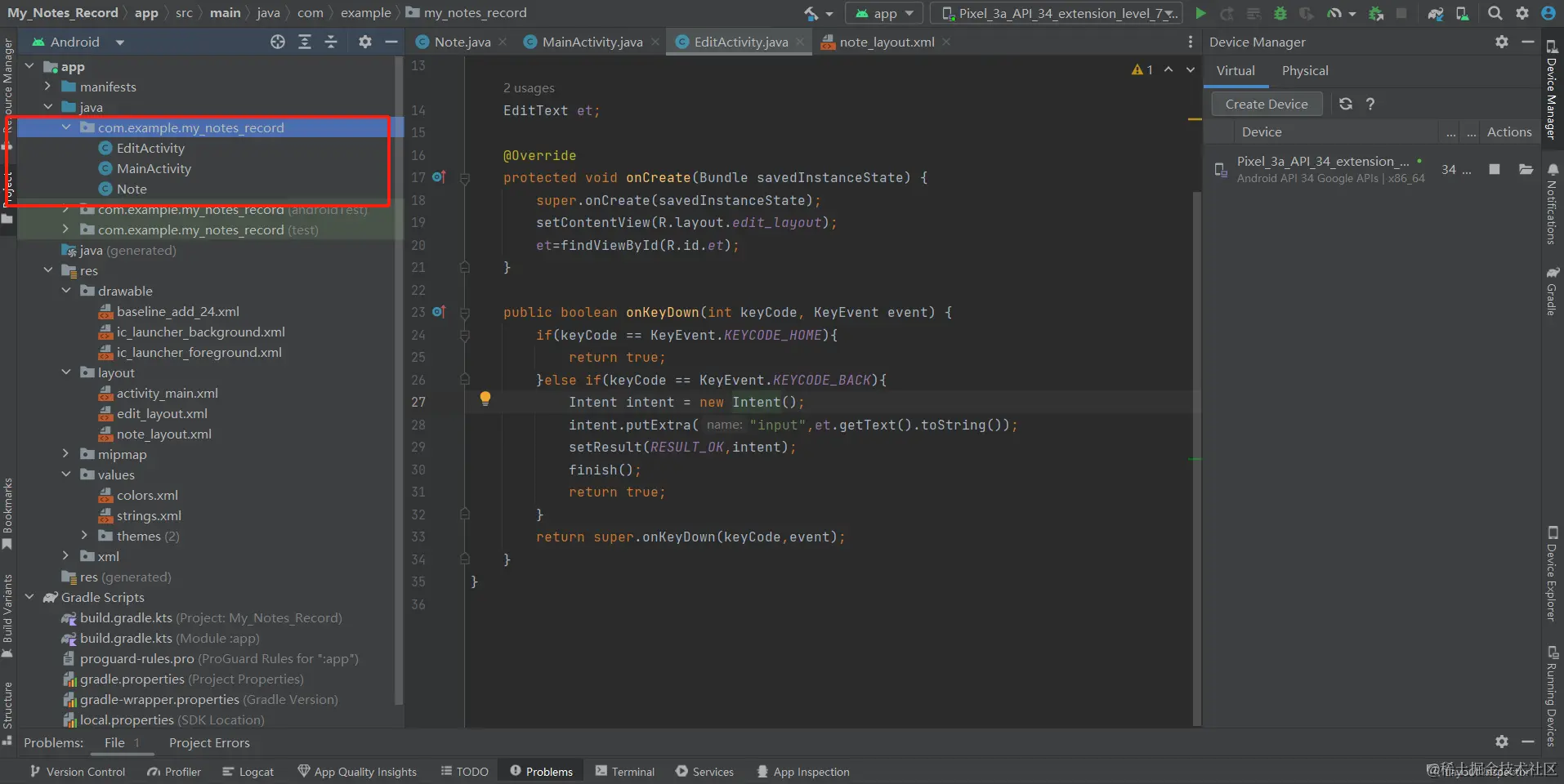The image size is (1564, 784).
Task: Collapse the Gradle Scripts node
Action: 30,597
